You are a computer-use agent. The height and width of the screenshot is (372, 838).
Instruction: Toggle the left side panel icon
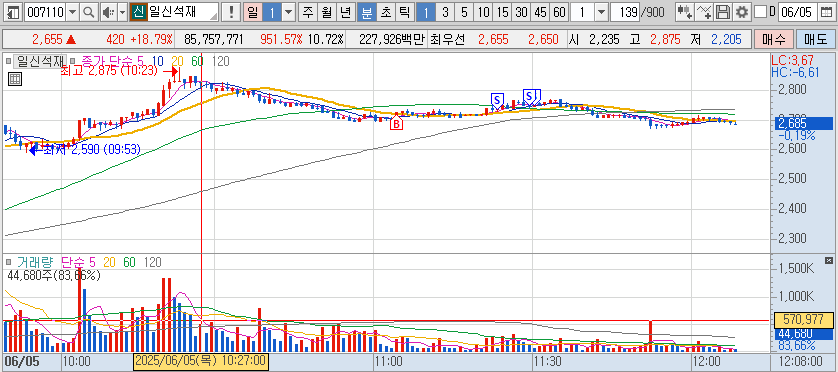coord(12,12)
